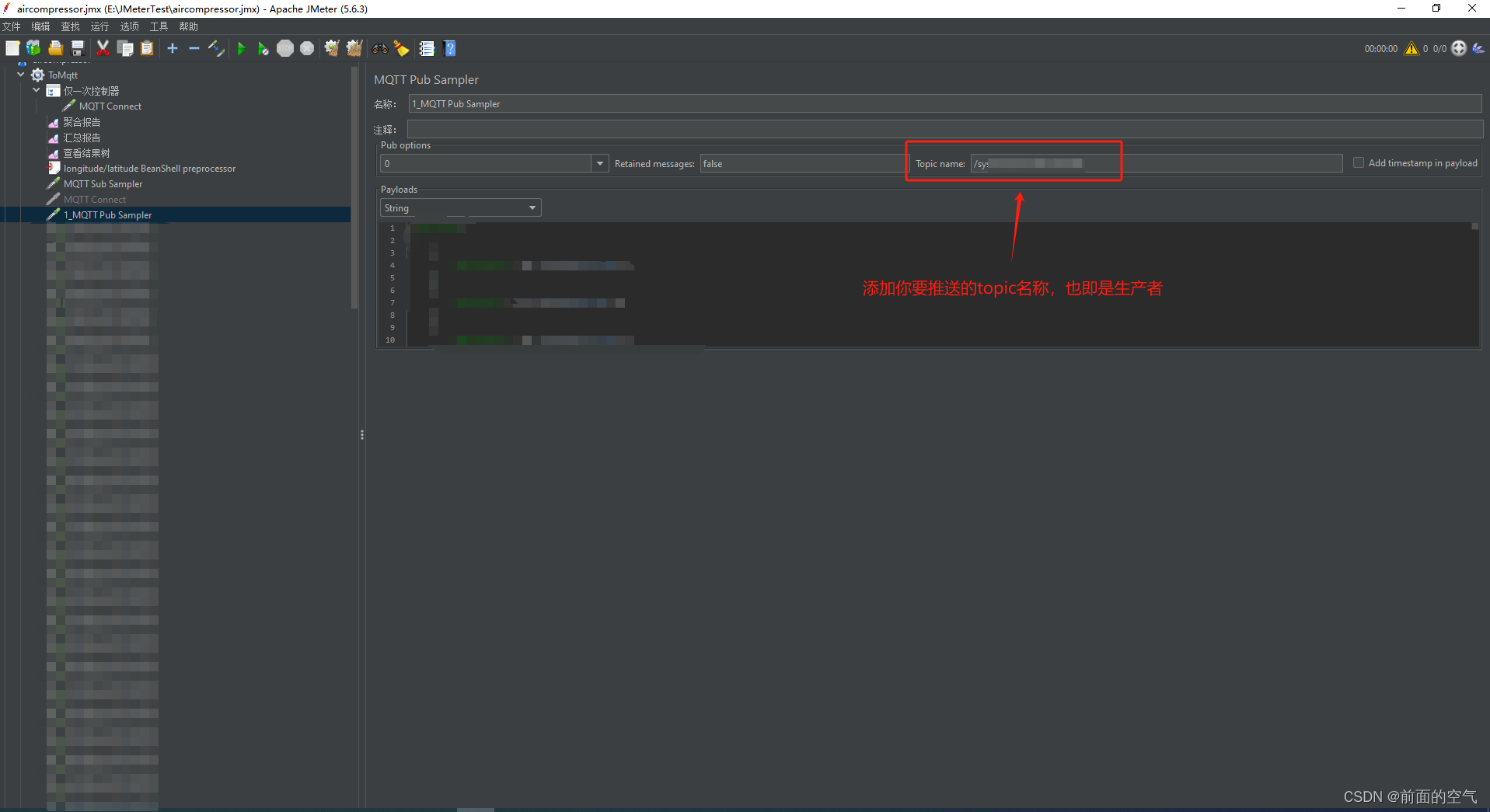
Task: Open the 查找 menu
Action: point(70,26)
